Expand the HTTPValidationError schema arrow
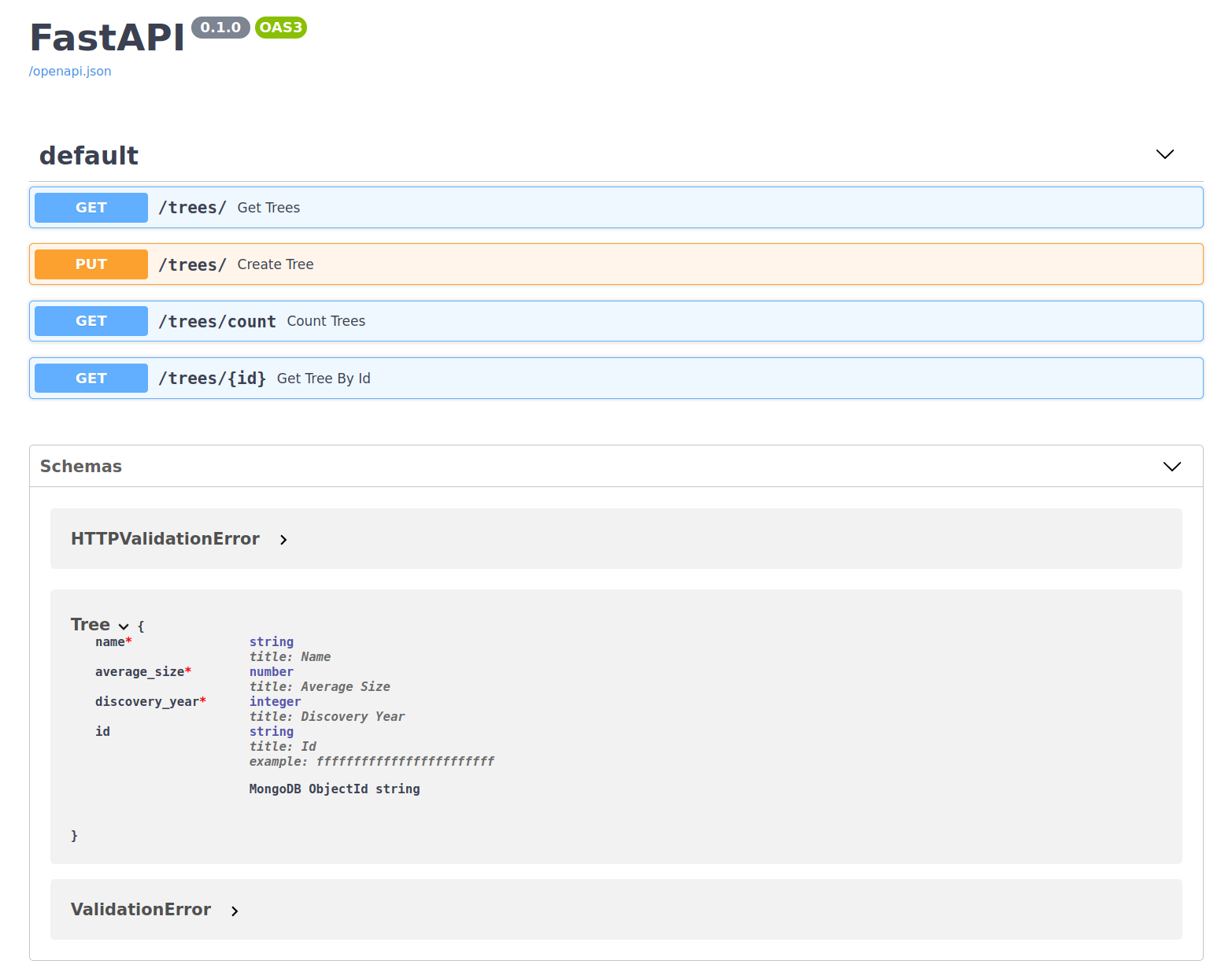 click(283, 540)
